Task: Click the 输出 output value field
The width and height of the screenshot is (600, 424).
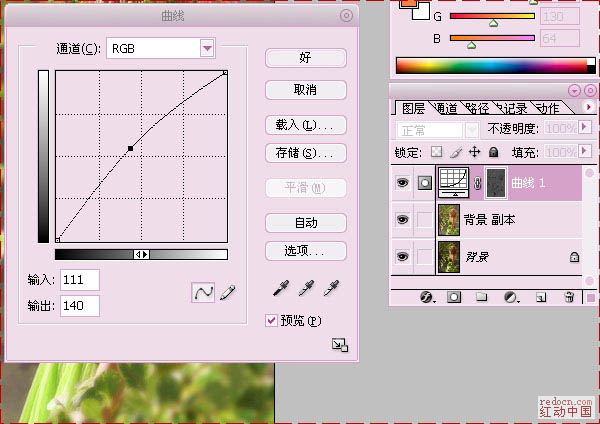Action: [80, 306]
